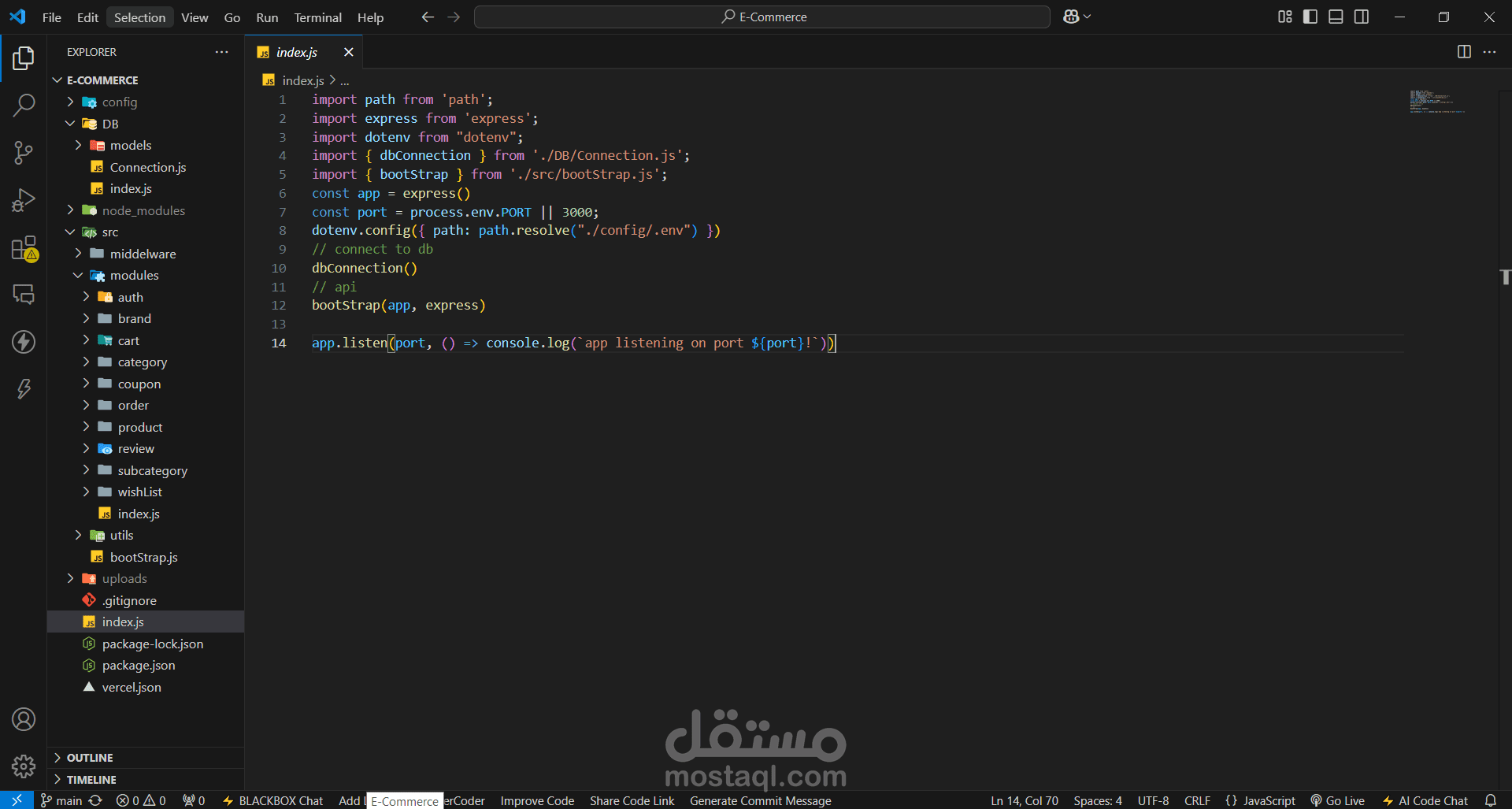The height and width of the screenshot is (809, 1512).
Task: Open the Copilot icon in title bar
Action: [1077, 17]
